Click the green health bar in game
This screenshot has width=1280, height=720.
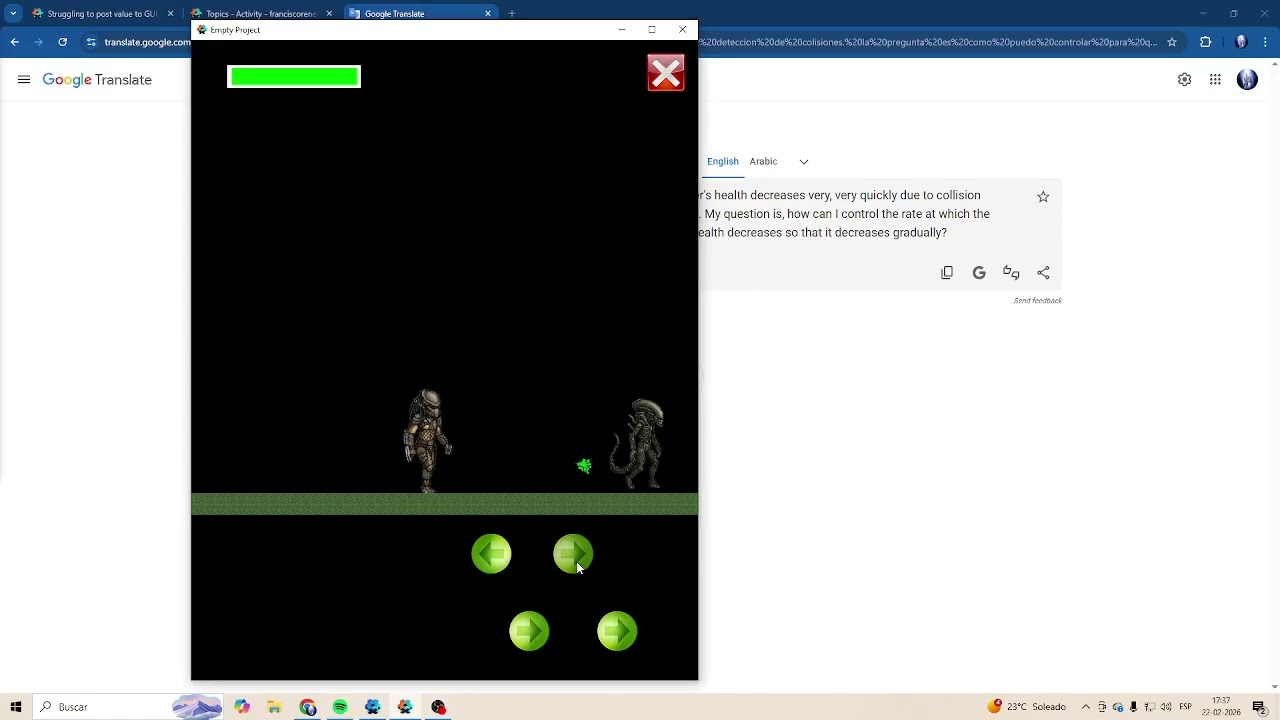point(294,77)
